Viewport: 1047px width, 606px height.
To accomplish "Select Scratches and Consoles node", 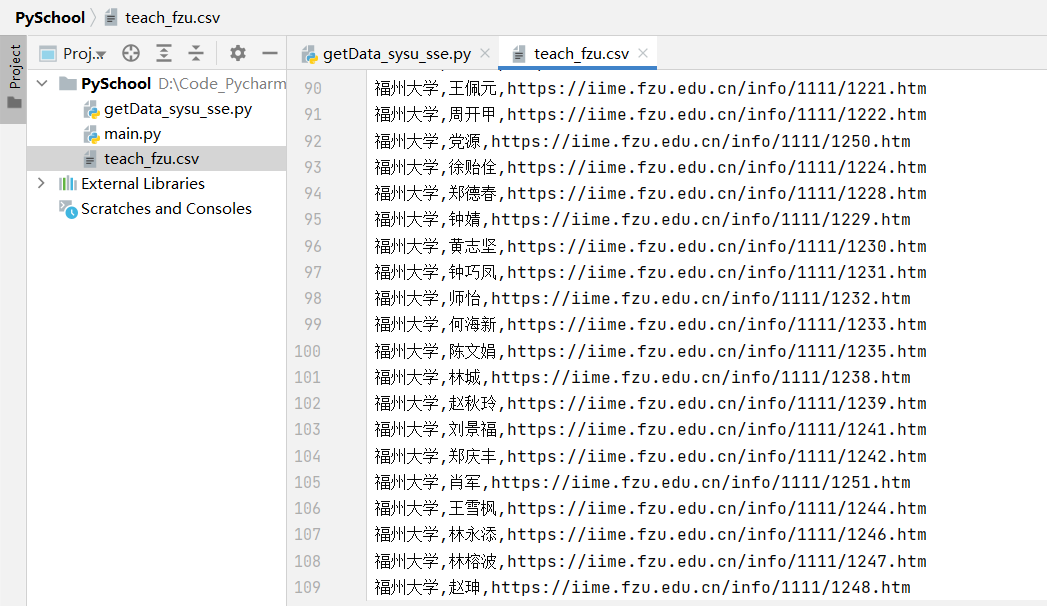I will [x=166, y=209].
